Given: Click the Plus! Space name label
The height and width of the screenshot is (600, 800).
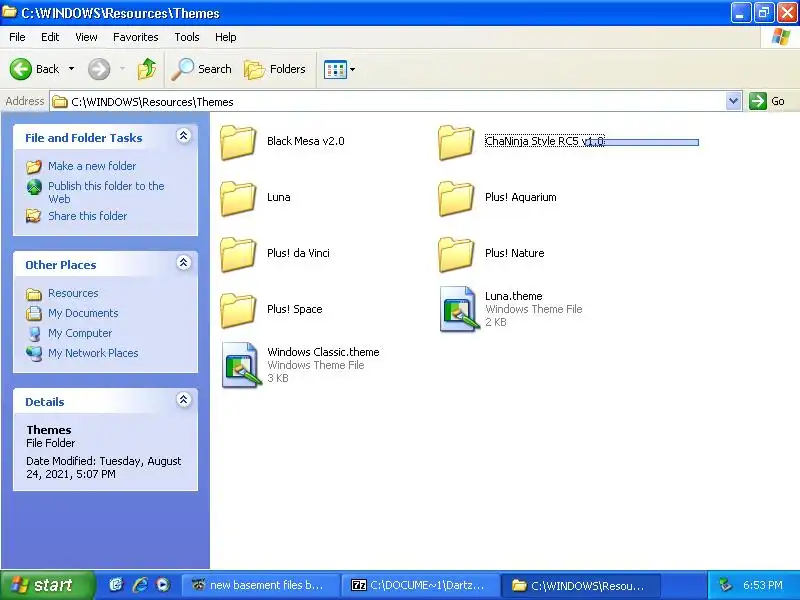Looking at the screenshot, I should 294,309.
